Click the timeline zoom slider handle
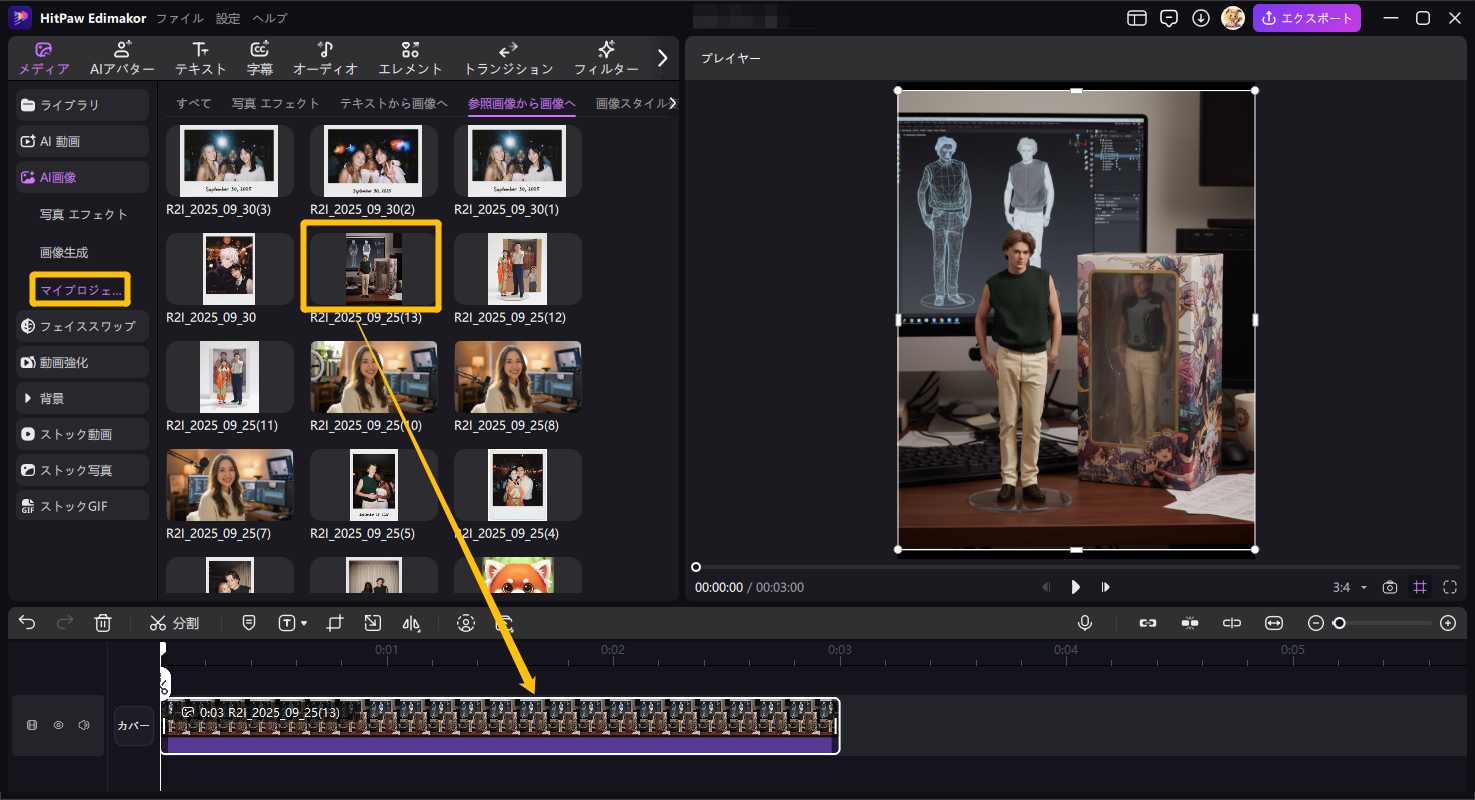 [x=1339, y=623]
